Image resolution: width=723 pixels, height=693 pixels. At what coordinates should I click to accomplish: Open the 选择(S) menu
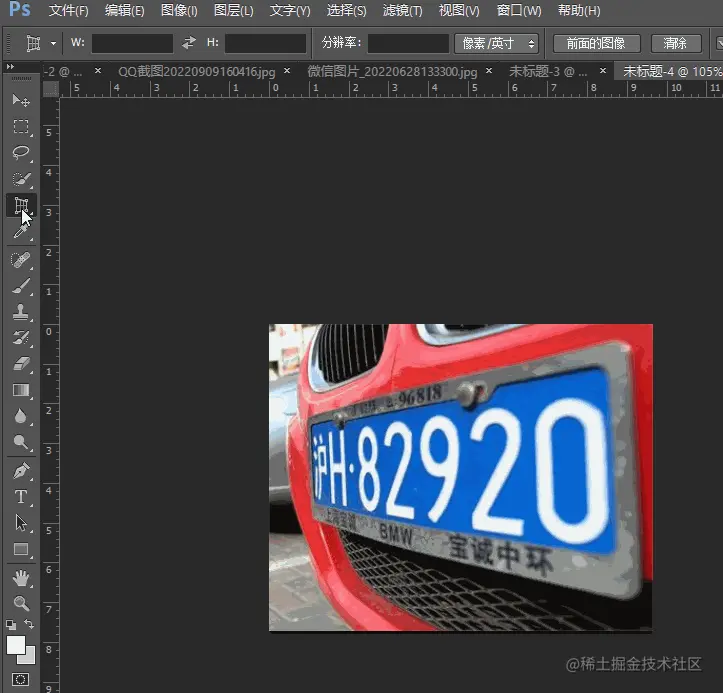click(346, 10)
